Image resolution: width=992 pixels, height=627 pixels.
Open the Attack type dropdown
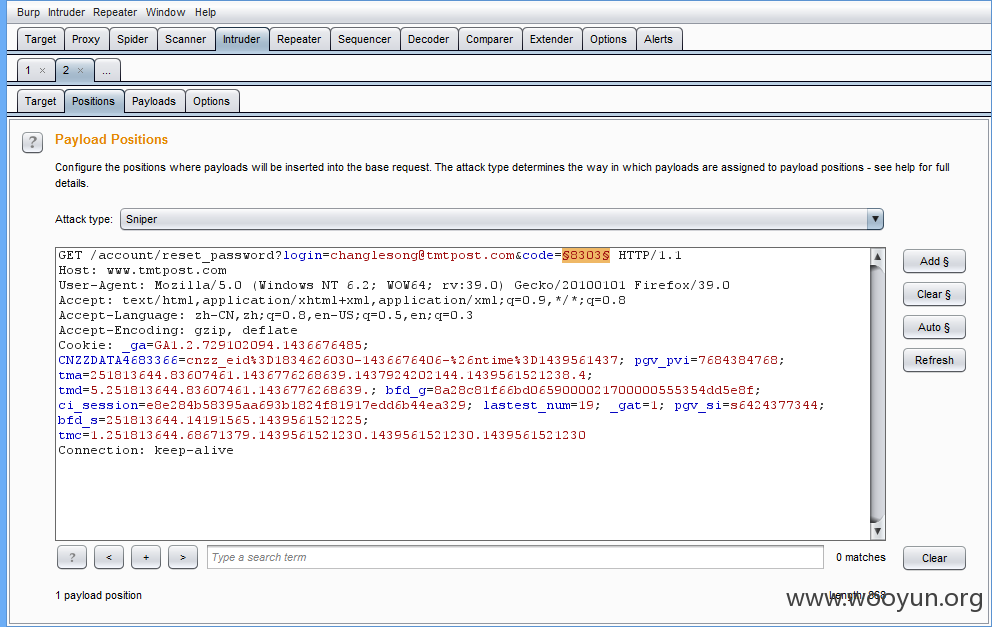(x=502, y=220)
